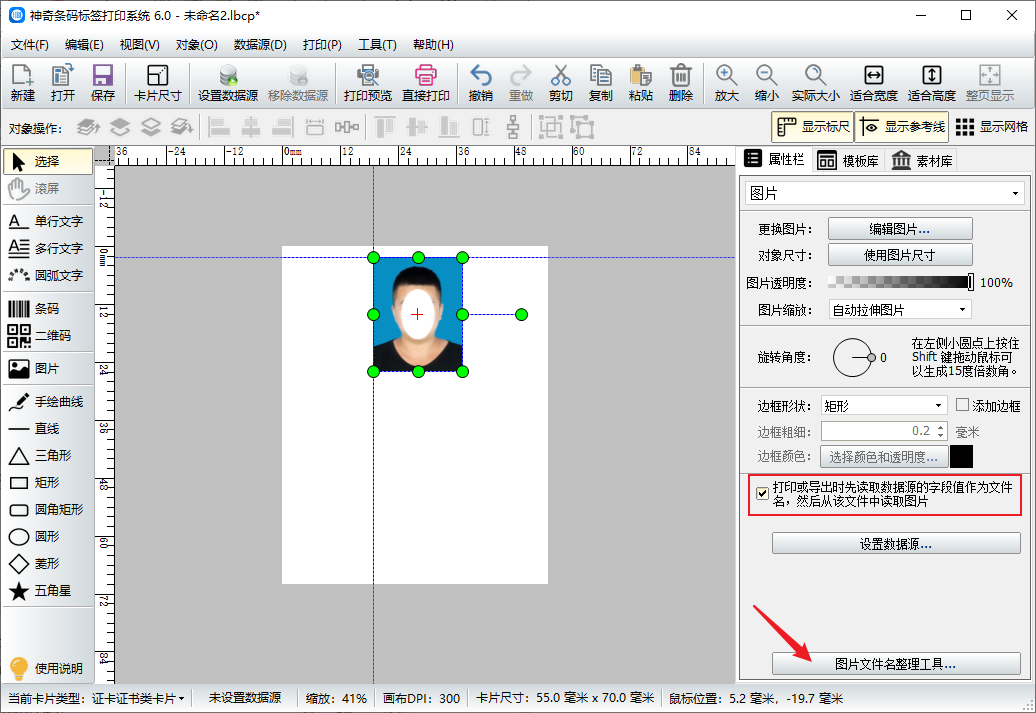Open the object type 图片 dropdown
Screen dimensions: 1036x713
click(x=884, y=193)
